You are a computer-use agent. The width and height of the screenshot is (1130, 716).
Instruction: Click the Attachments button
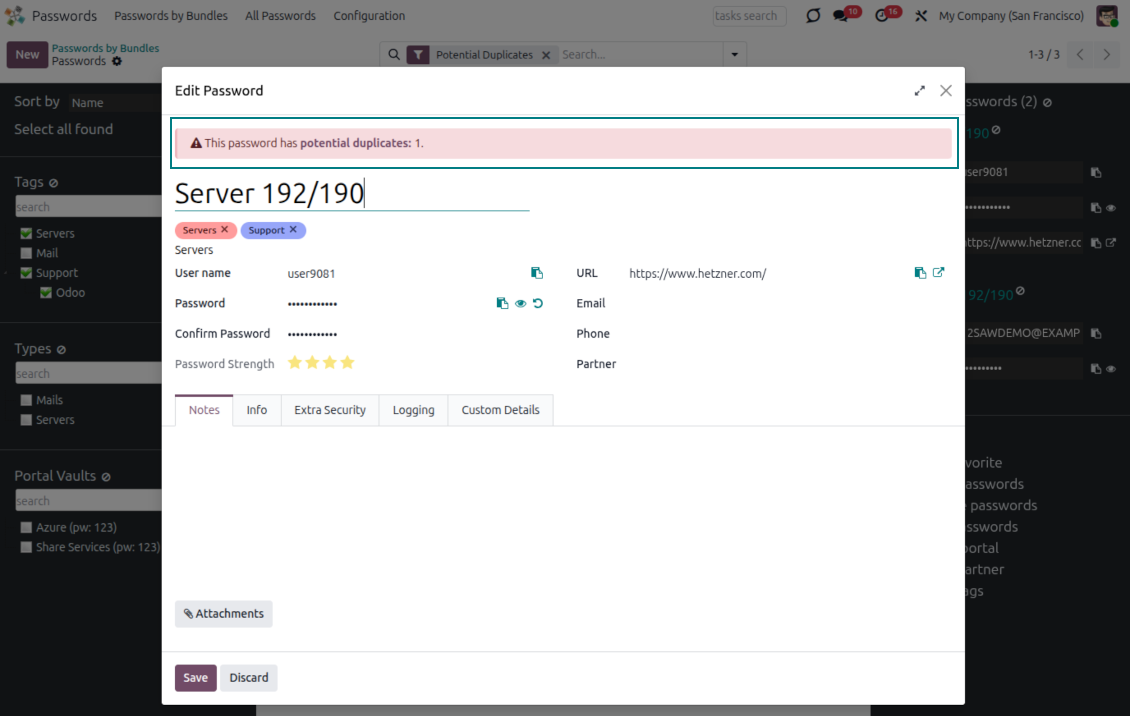223,614
